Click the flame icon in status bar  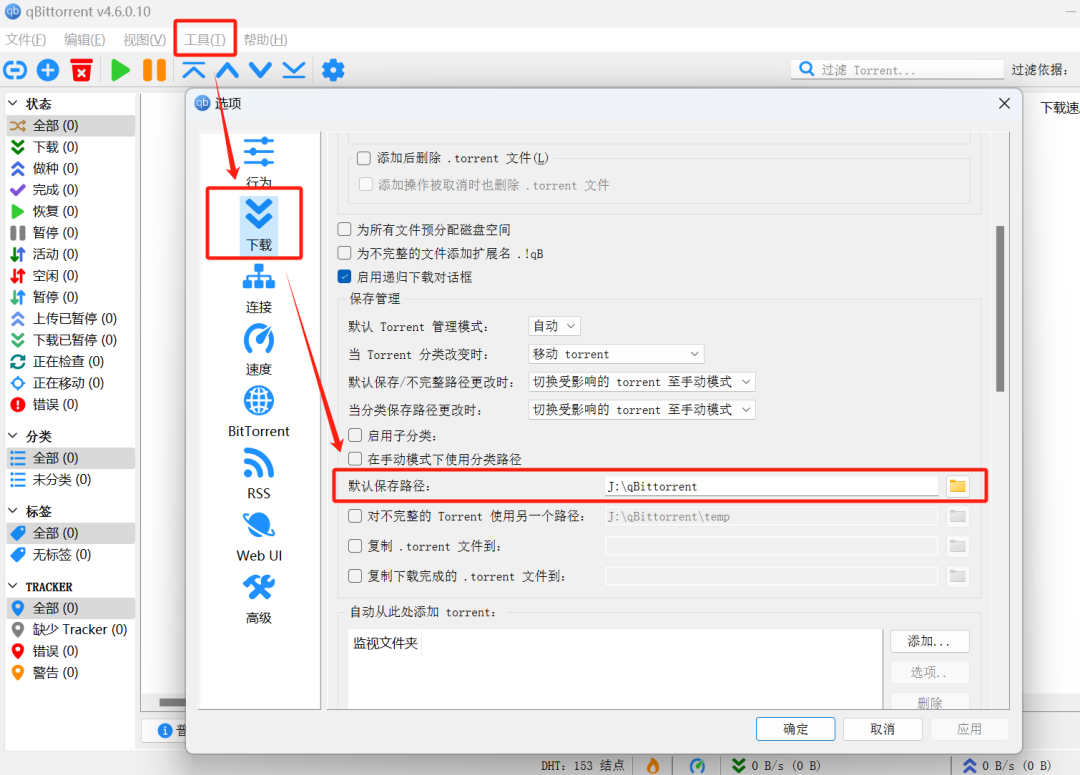coord(653,765)
